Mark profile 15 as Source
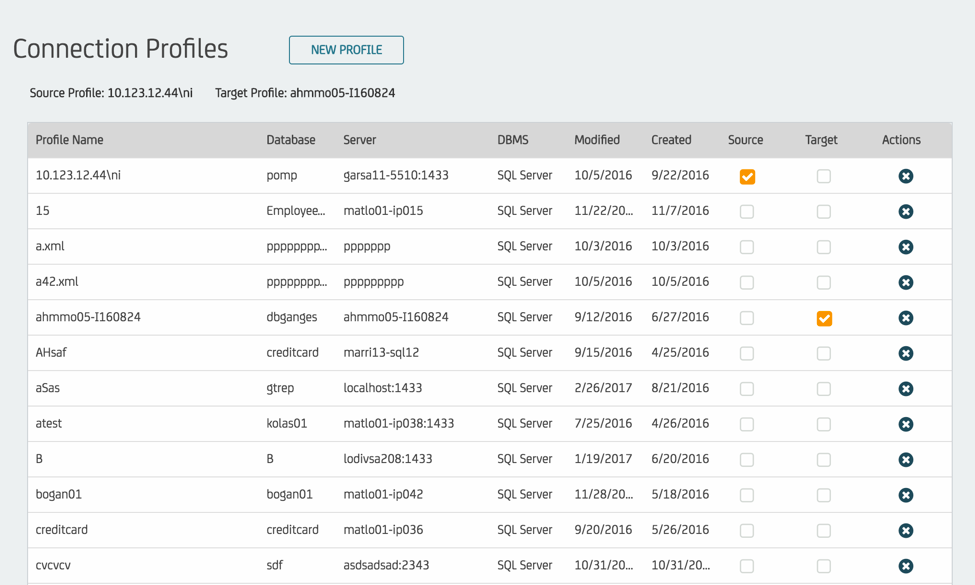Screen dimensions: 975x585 (x=747, y=212)
